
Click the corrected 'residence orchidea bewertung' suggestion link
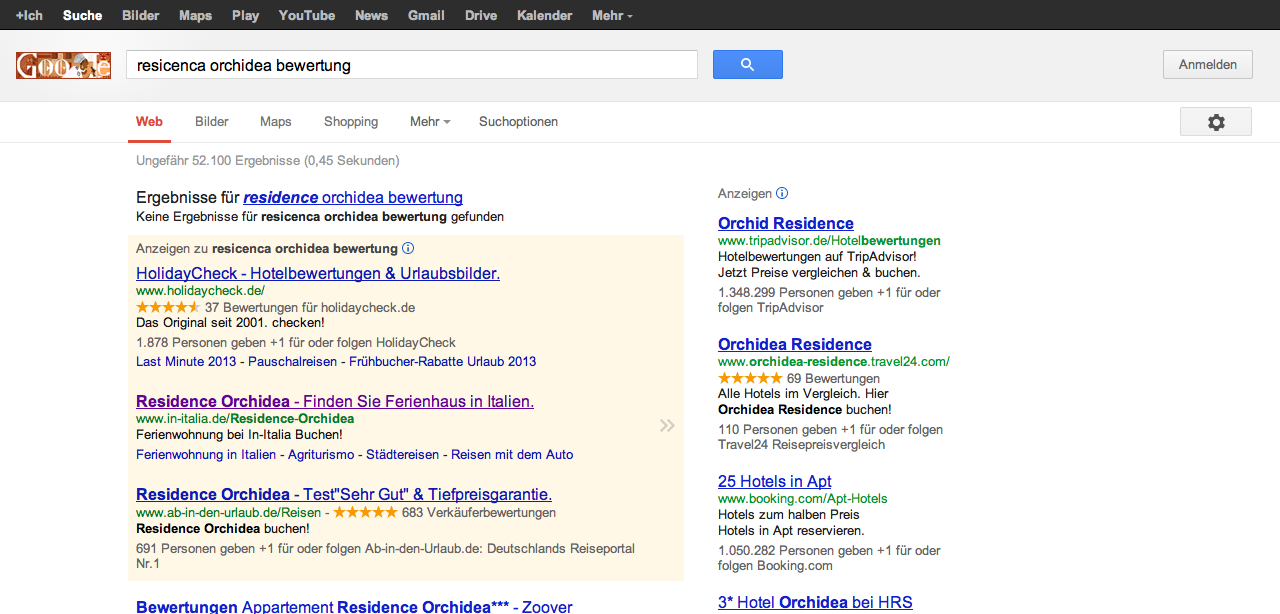pos(353,198)
